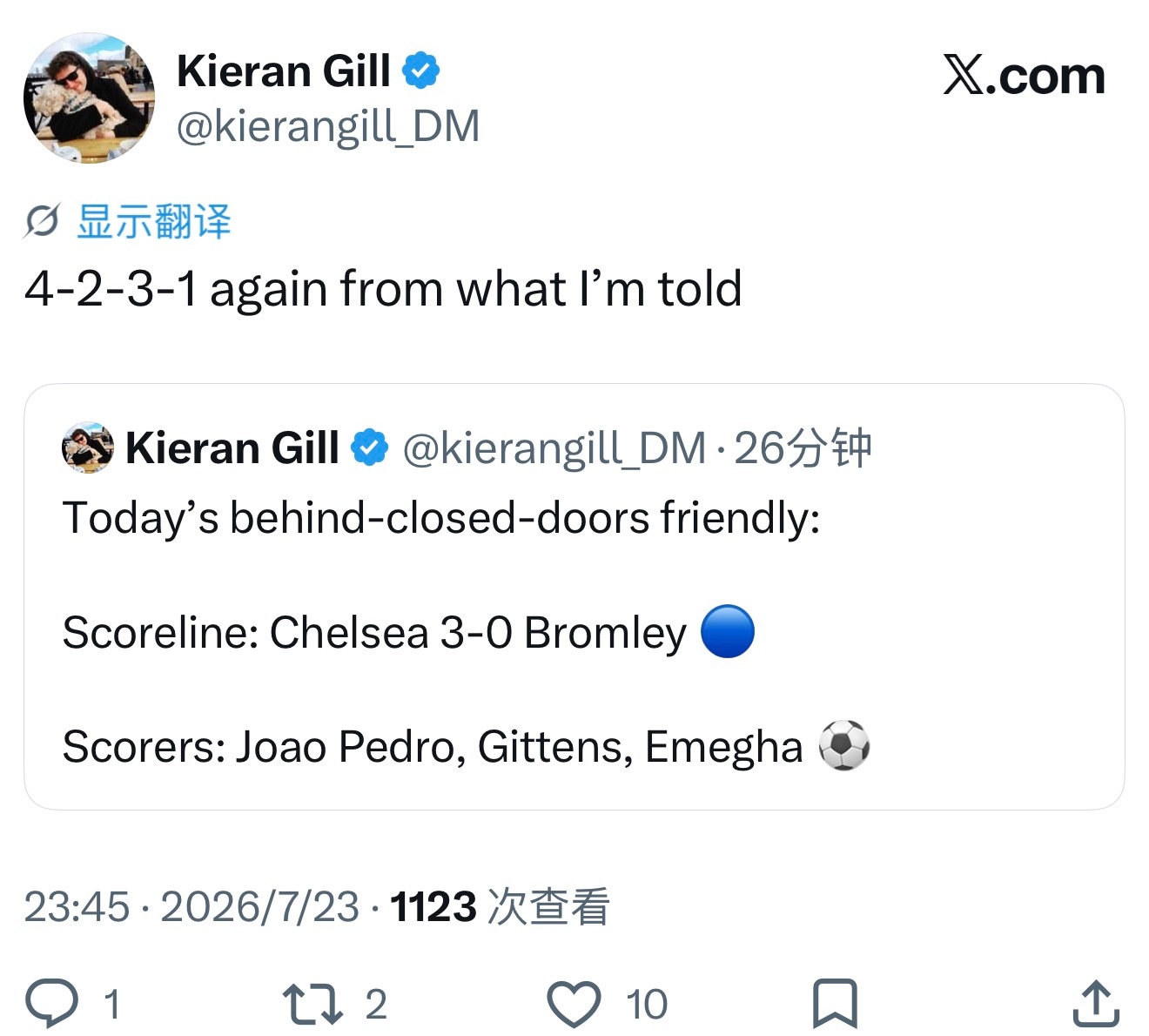Open the share arrow icon
The height and width of the screenshot is (1036, 1149).
[x=1095, y=1003]
